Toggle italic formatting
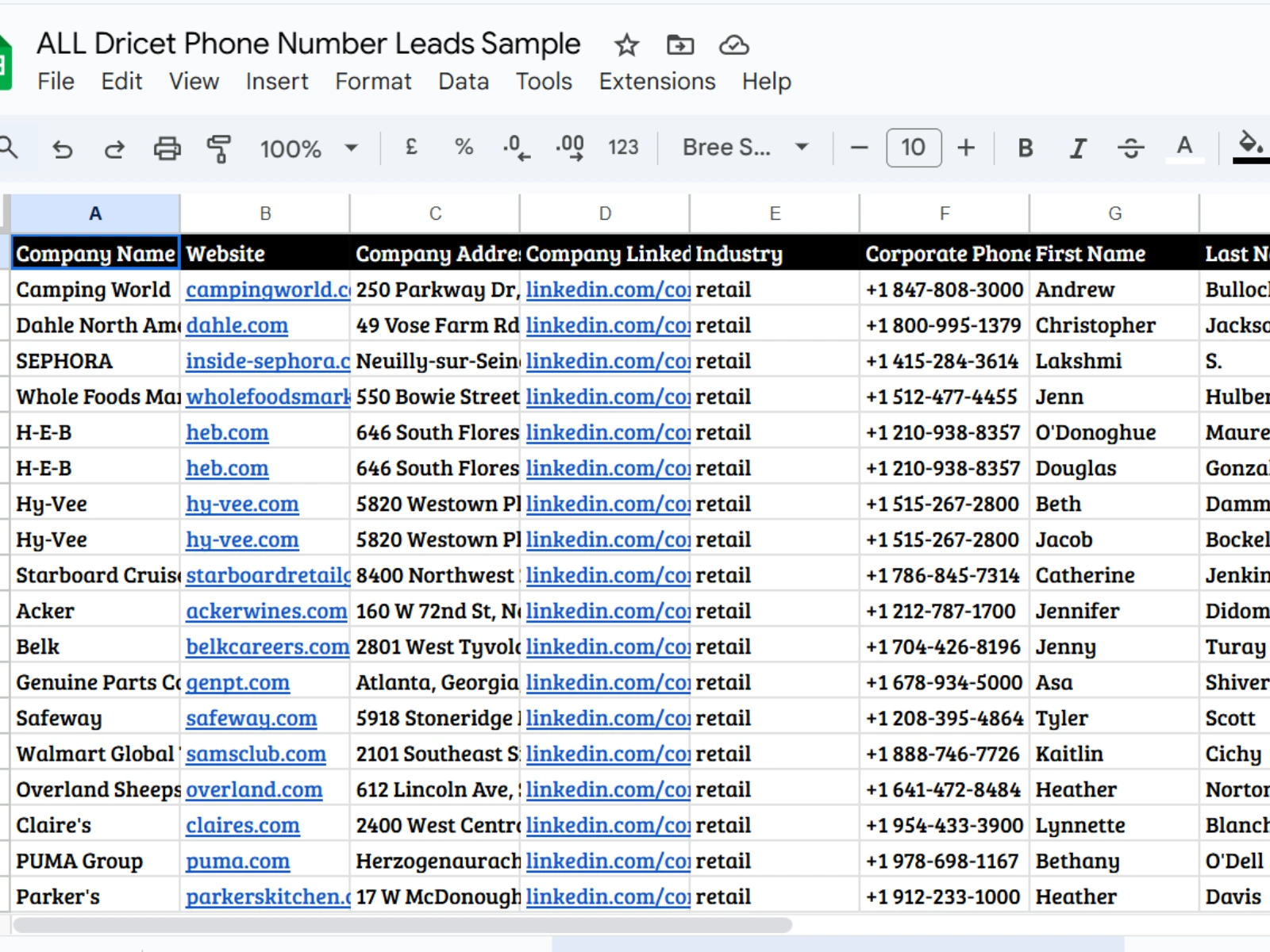Image resolution: width=1270 pixels, height=952 pixels. 1078,148
